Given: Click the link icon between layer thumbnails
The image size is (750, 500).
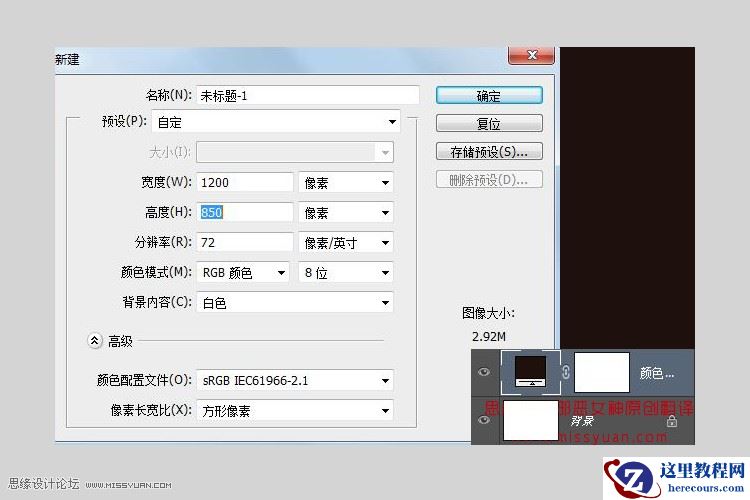Looking at the screenshot, I should (566, 372).
